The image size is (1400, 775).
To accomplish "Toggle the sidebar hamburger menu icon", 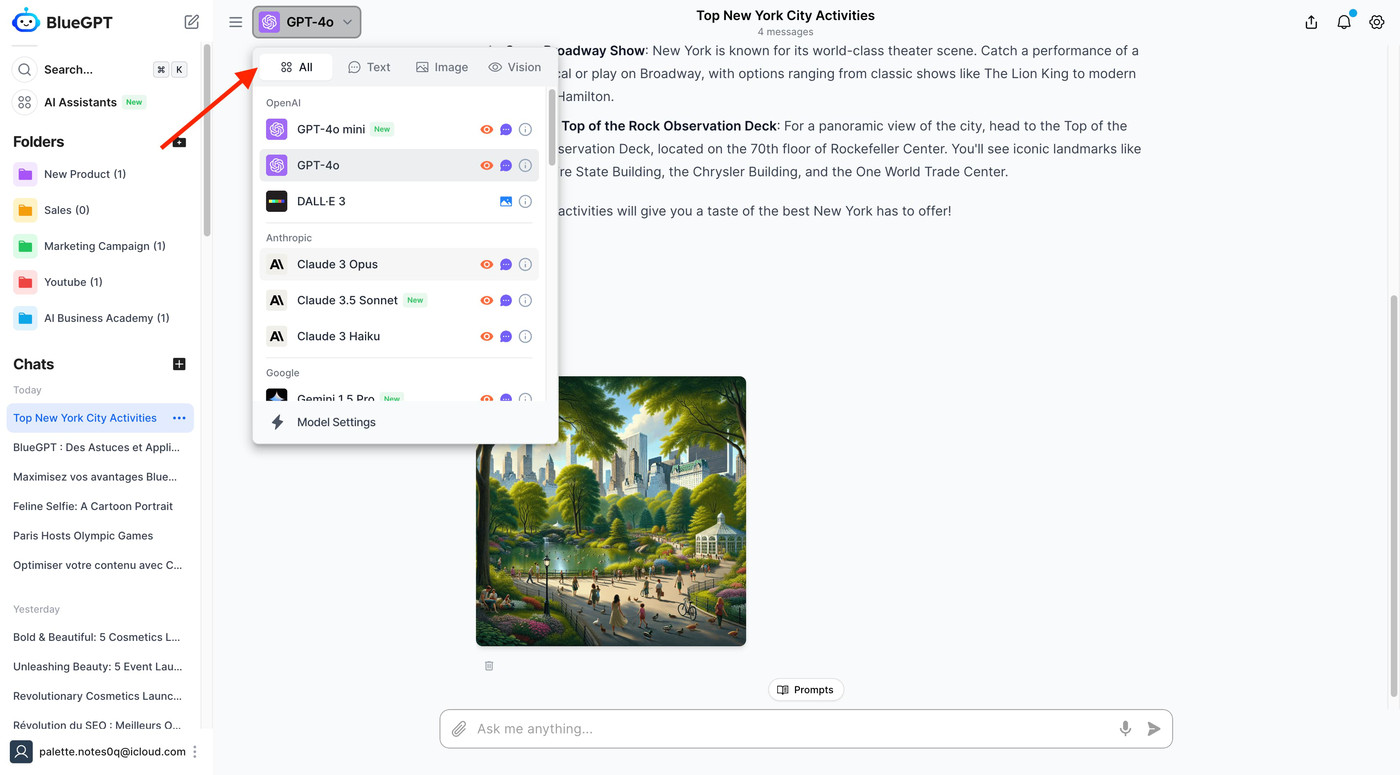I will 235,22.
